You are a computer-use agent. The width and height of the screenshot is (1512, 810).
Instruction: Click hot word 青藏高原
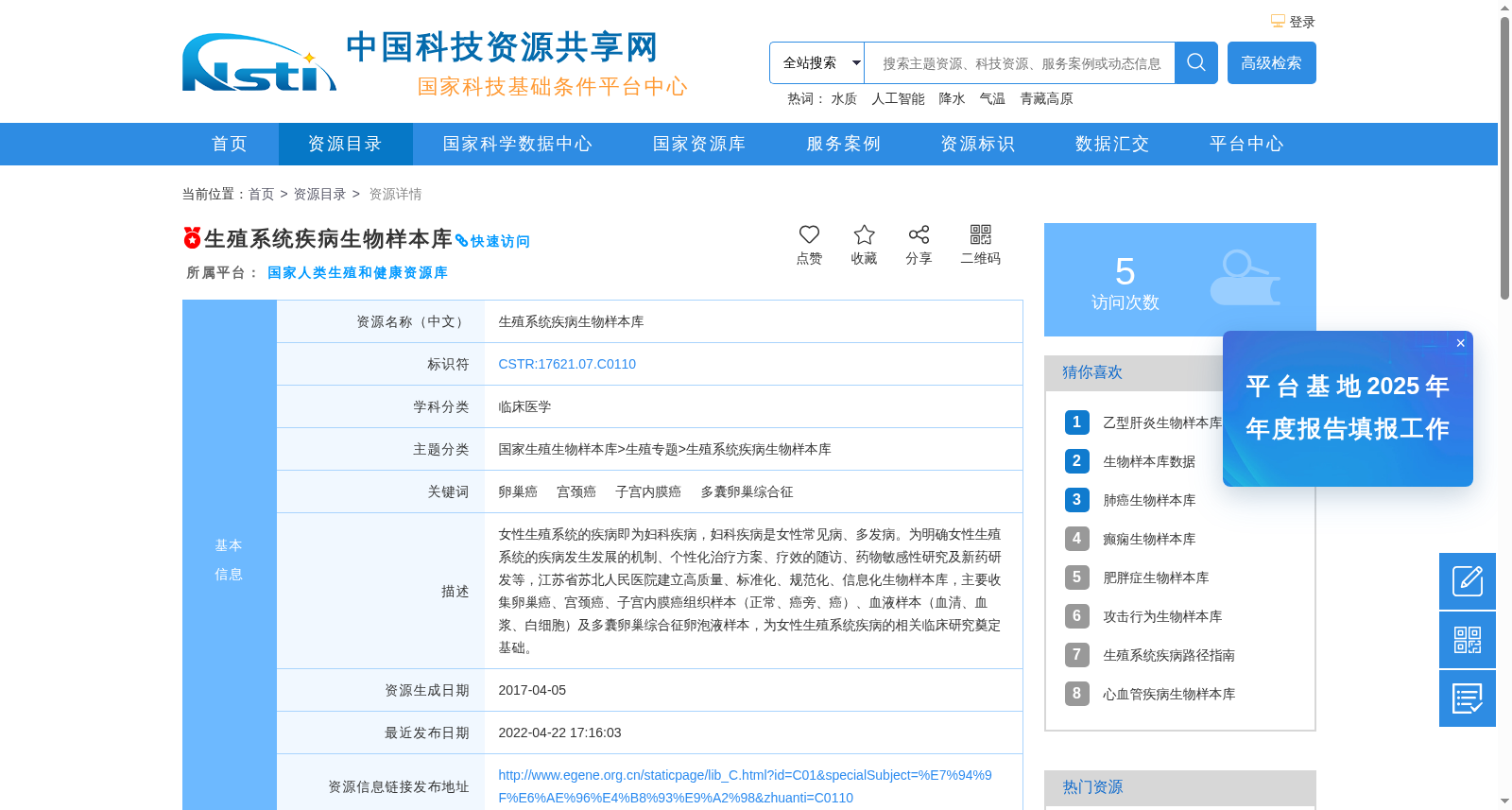pyautogui.click(x=1046, y=98)
